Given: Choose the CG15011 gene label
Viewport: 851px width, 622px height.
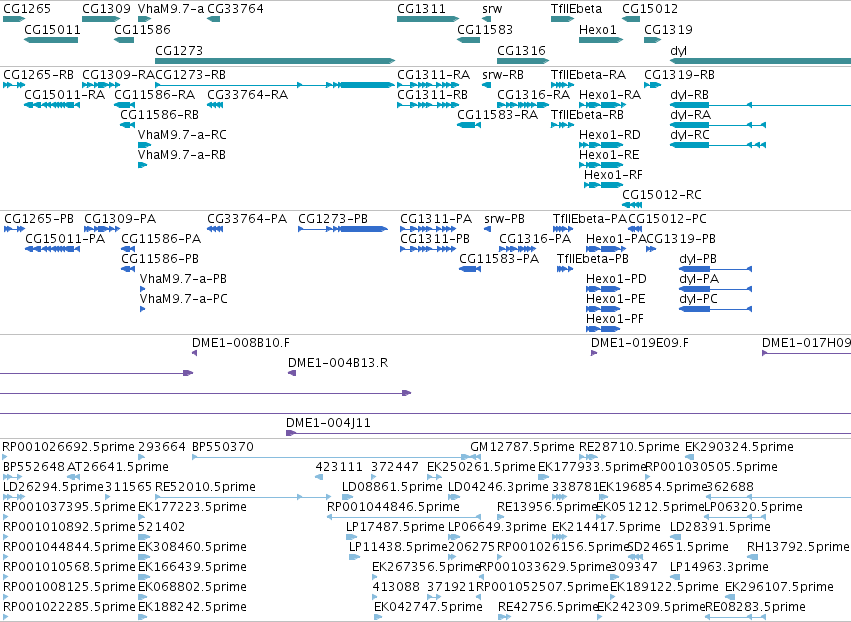Looking at the screenshot, I should coord(52,29).
